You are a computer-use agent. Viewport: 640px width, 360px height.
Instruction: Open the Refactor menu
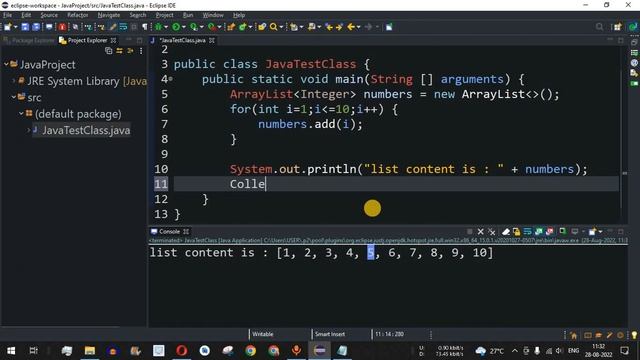[x=78, y=15]
